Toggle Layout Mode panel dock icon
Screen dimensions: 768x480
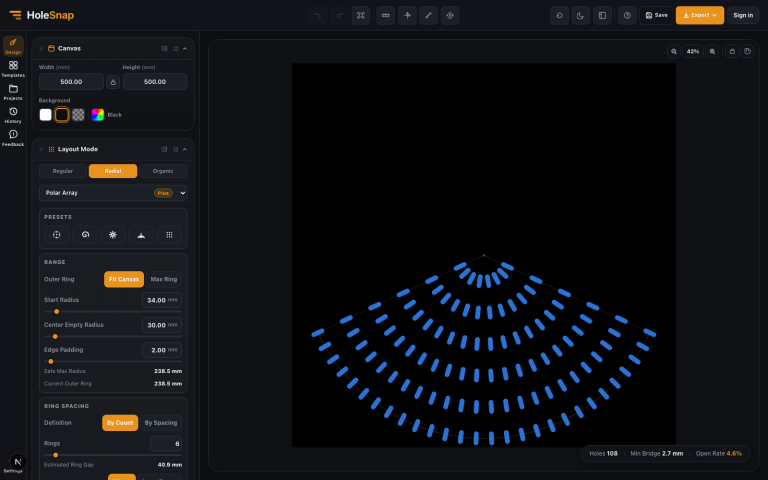pos(164,149)
